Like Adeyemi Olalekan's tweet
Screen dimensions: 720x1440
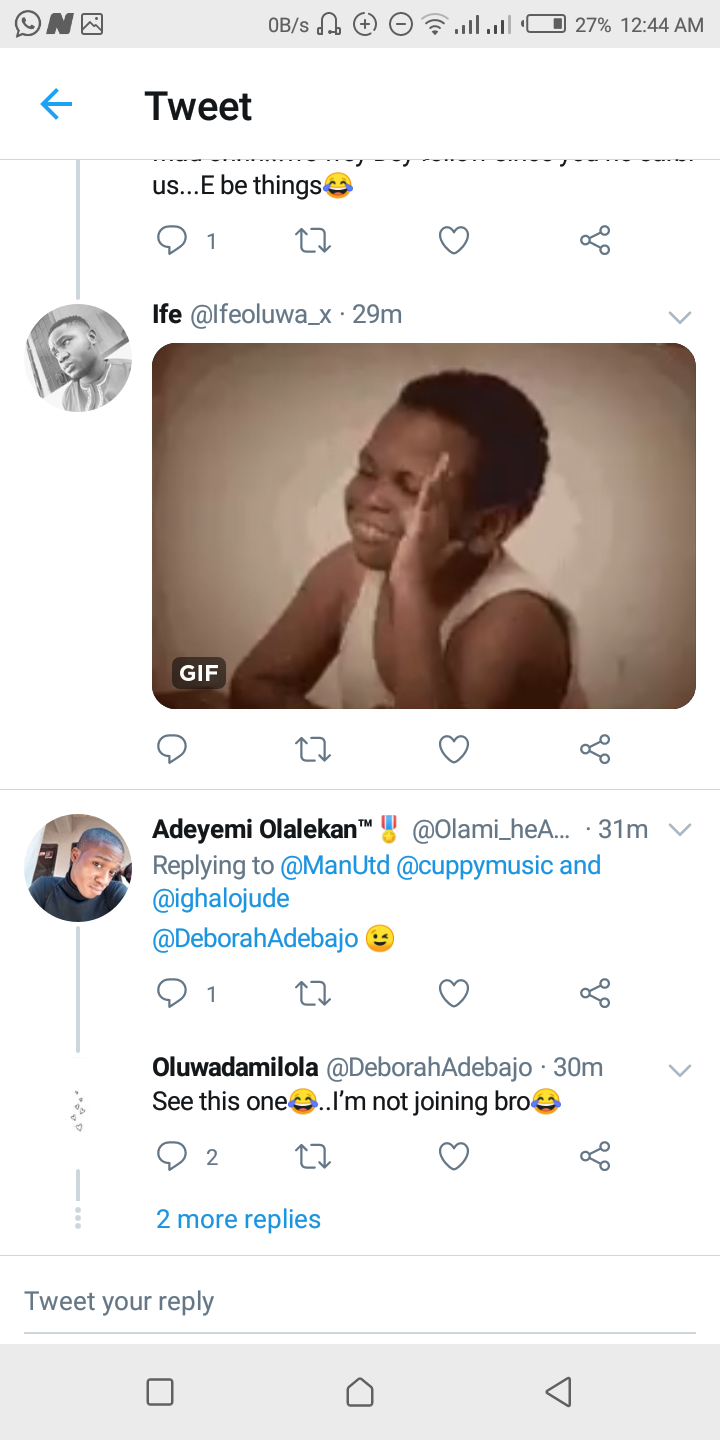454,993
